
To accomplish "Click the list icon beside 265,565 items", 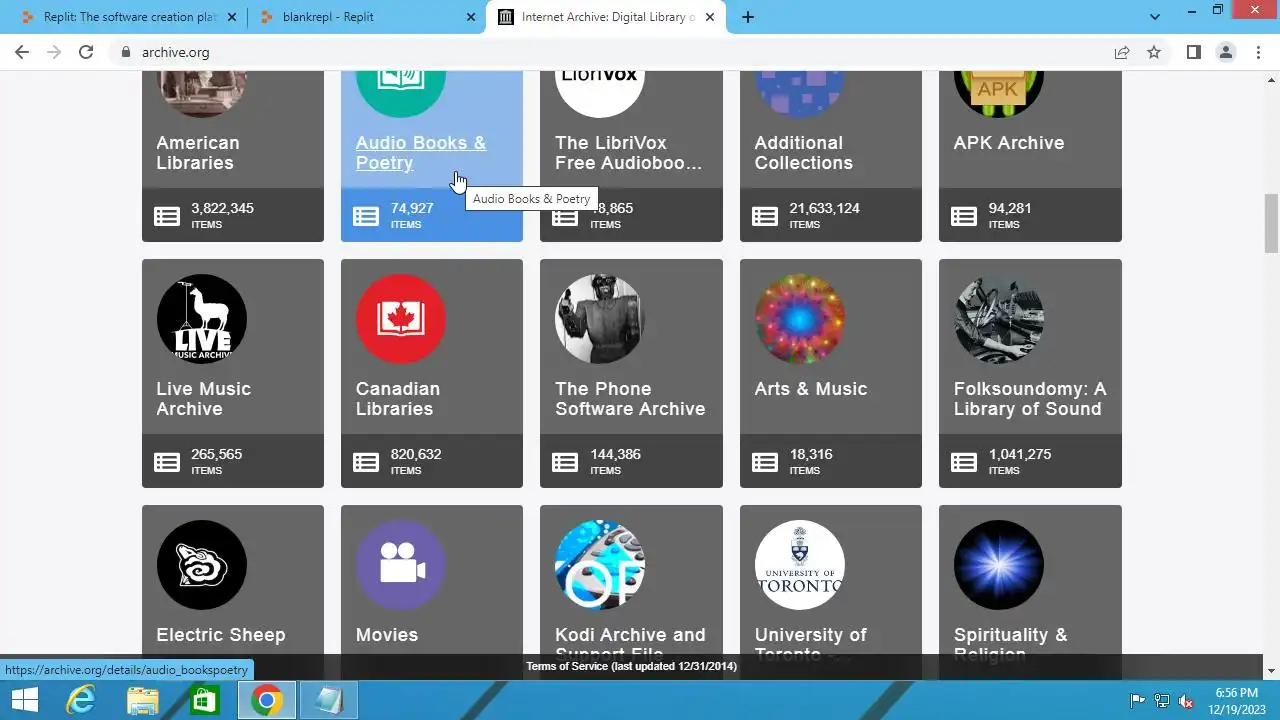I will pos(167,462).
